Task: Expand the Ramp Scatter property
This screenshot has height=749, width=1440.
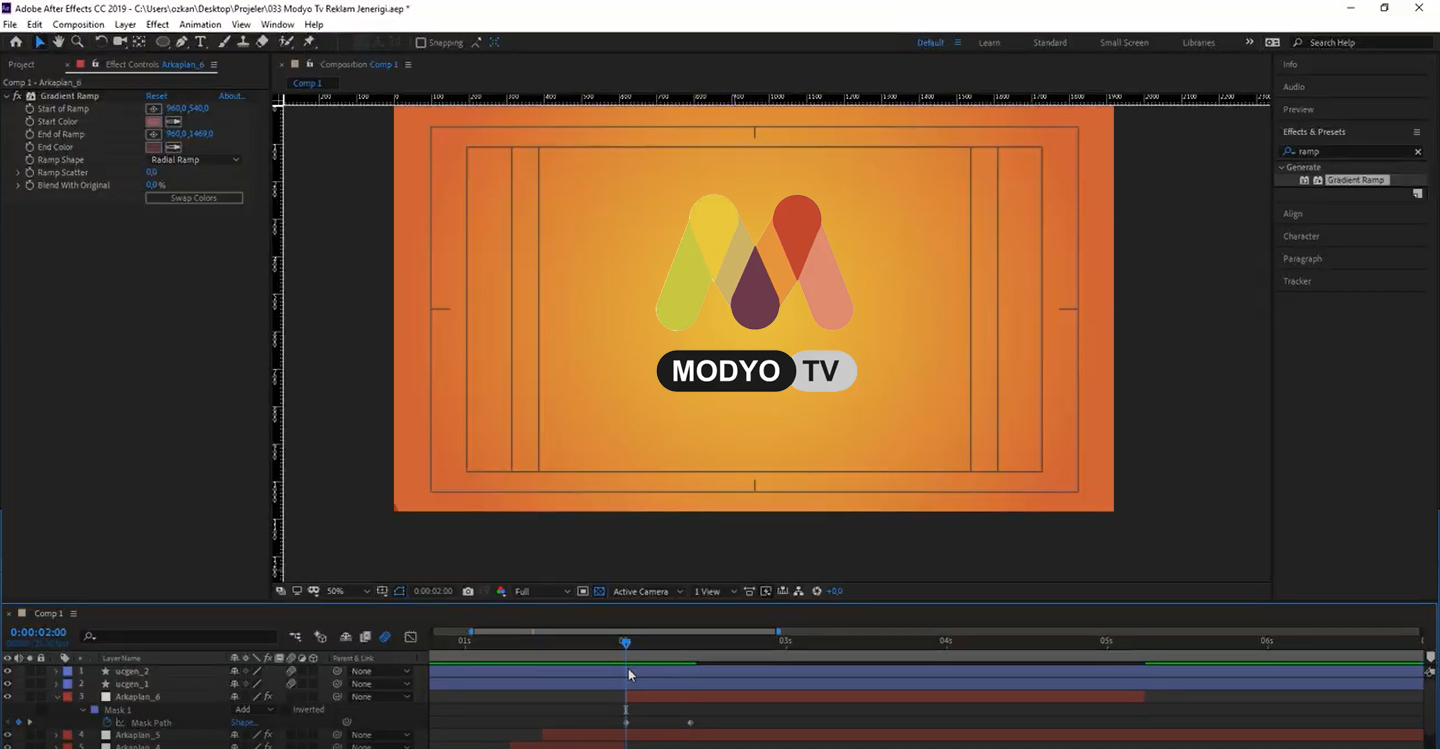Action: pos(18,172)
